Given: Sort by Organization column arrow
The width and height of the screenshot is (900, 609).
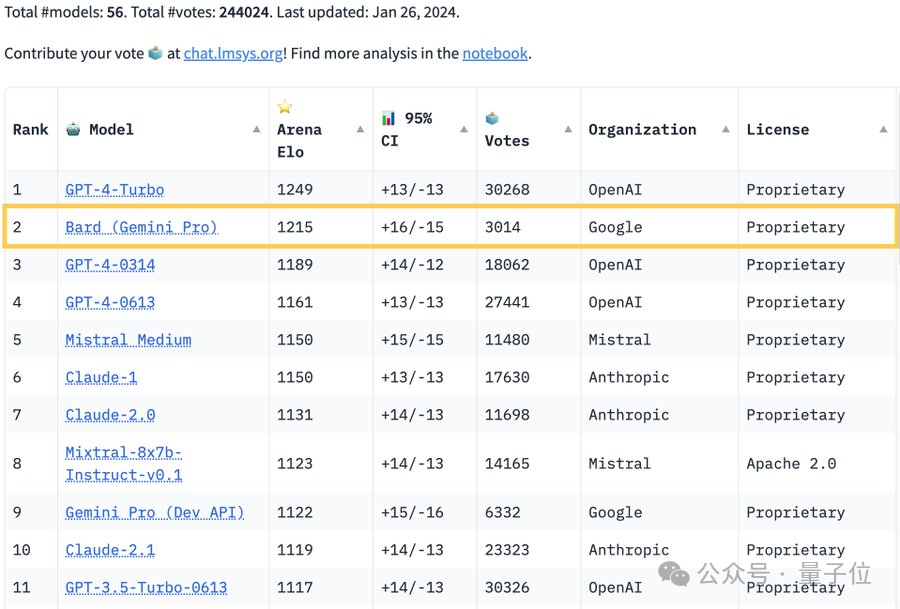Looking at the screenshot, I should click(x=726, y=130).
